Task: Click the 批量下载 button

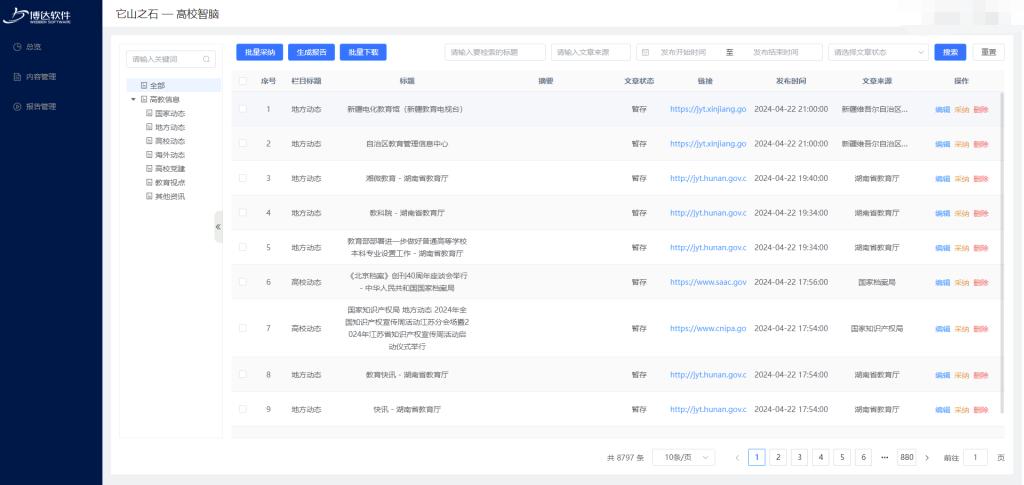Action: (x=363, y=53)
